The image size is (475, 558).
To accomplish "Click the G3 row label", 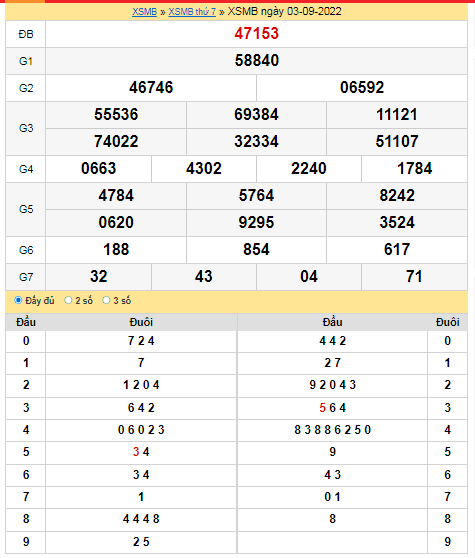I will point(26,128).
